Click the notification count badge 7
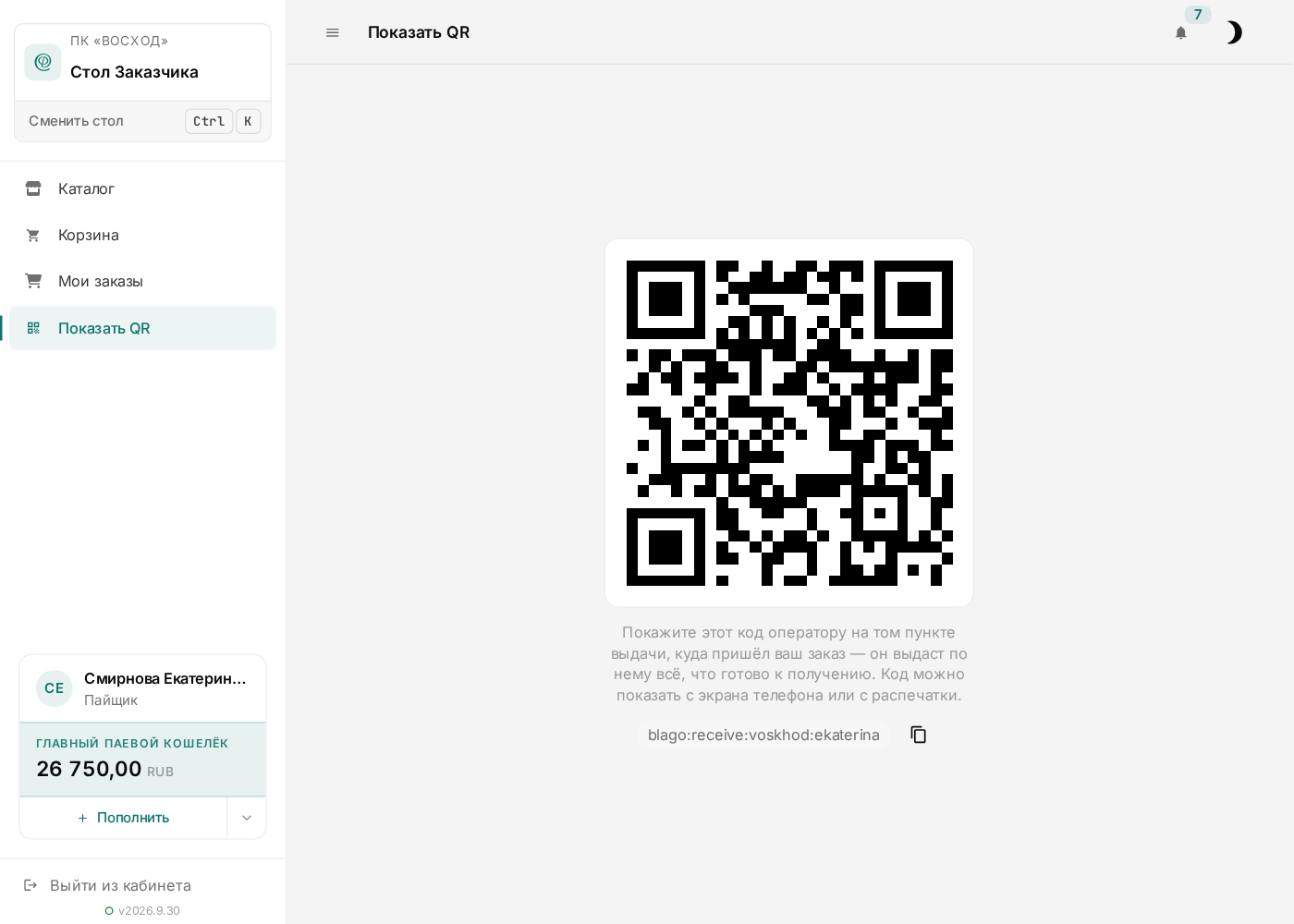The height and width of the screenshot is (924, 1294). [x=1198, y=15]
